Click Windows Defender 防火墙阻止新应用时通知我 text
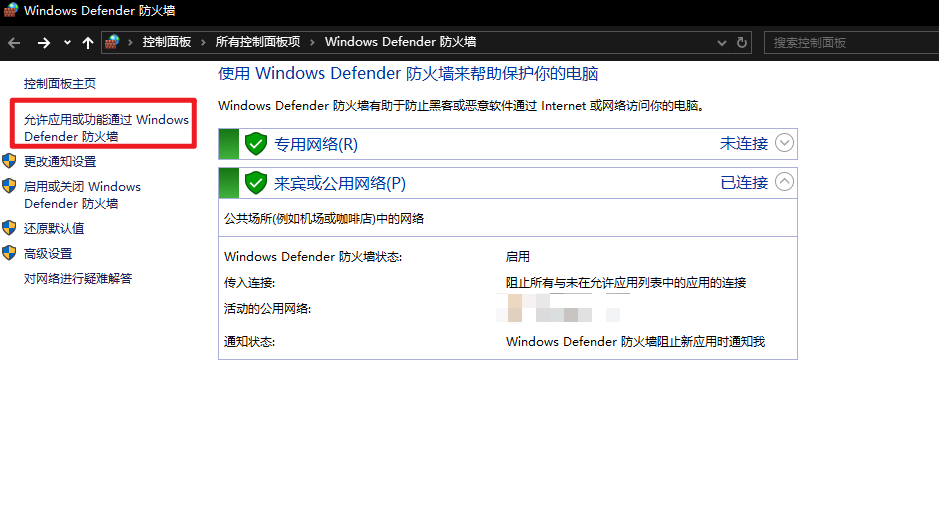The image size is (939, 521). (635, 342)
